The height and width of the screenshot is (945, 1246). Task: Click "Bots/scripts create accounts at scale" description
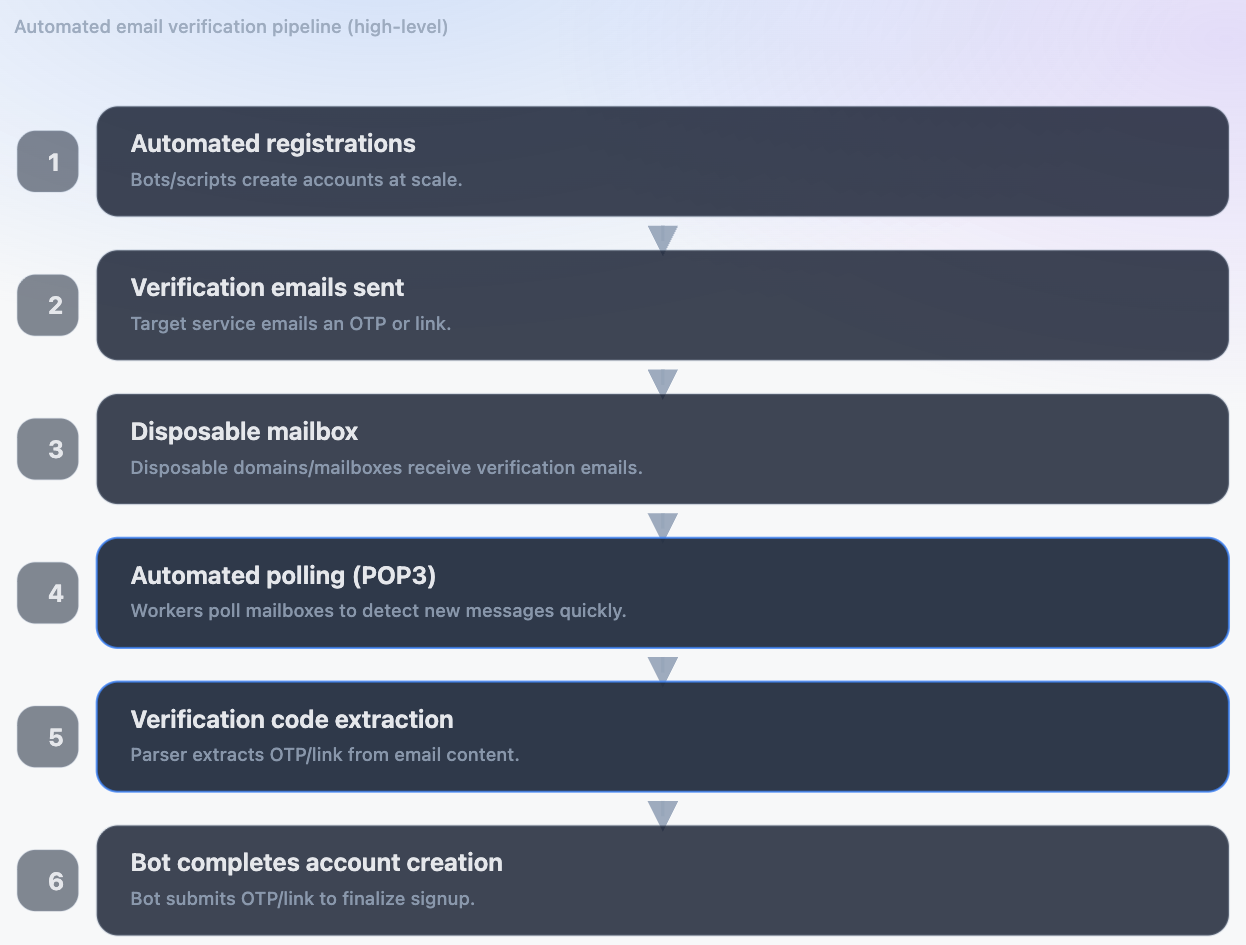pos(296,181)
